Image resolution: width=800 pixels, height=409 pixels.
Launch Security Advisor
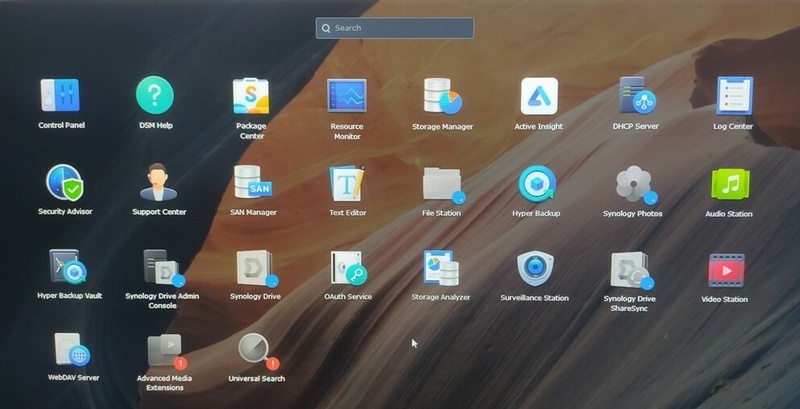tap(65, 183)
